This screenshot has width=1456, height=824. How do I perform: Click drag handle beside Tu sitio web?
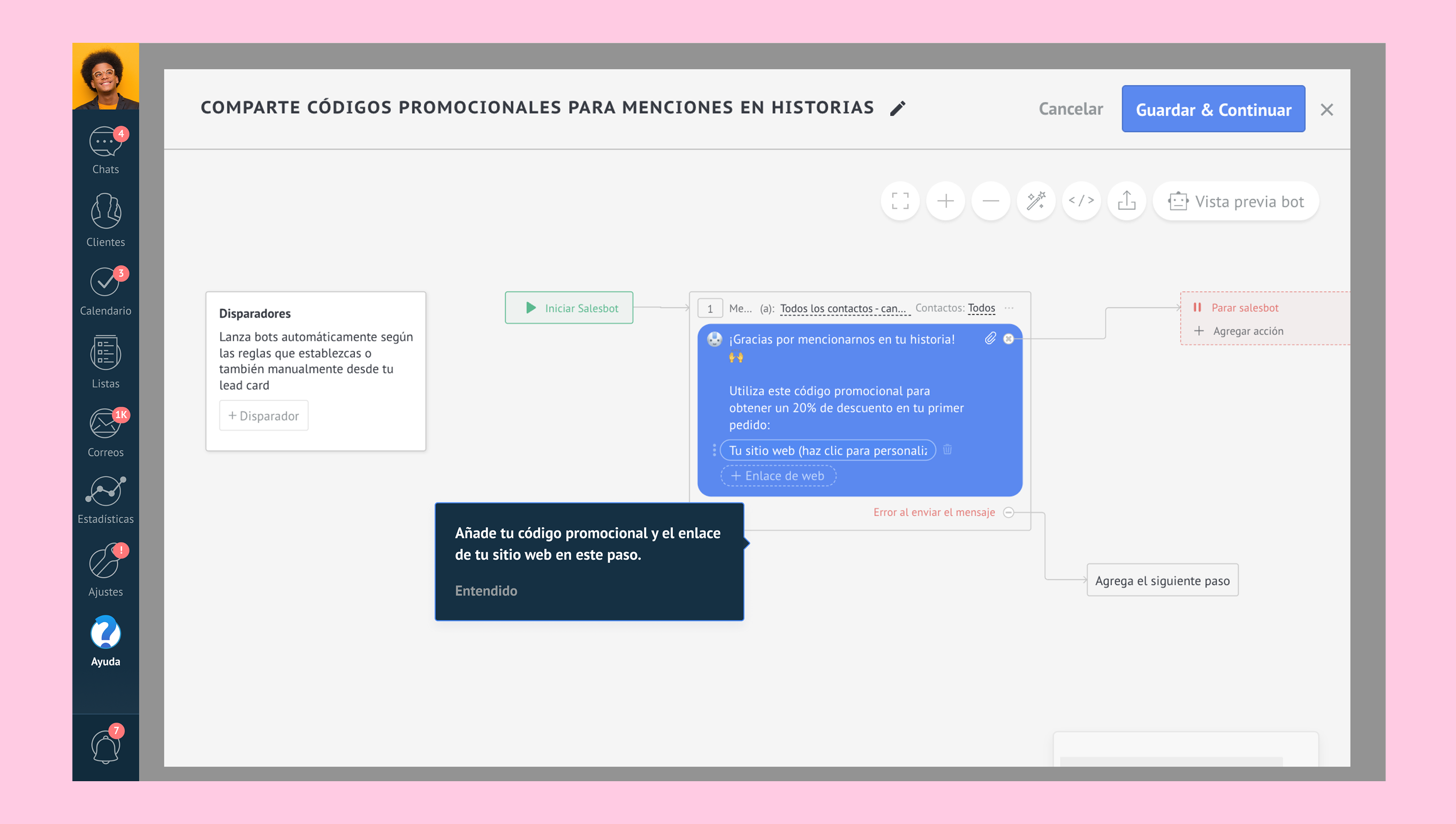point(714,450)
